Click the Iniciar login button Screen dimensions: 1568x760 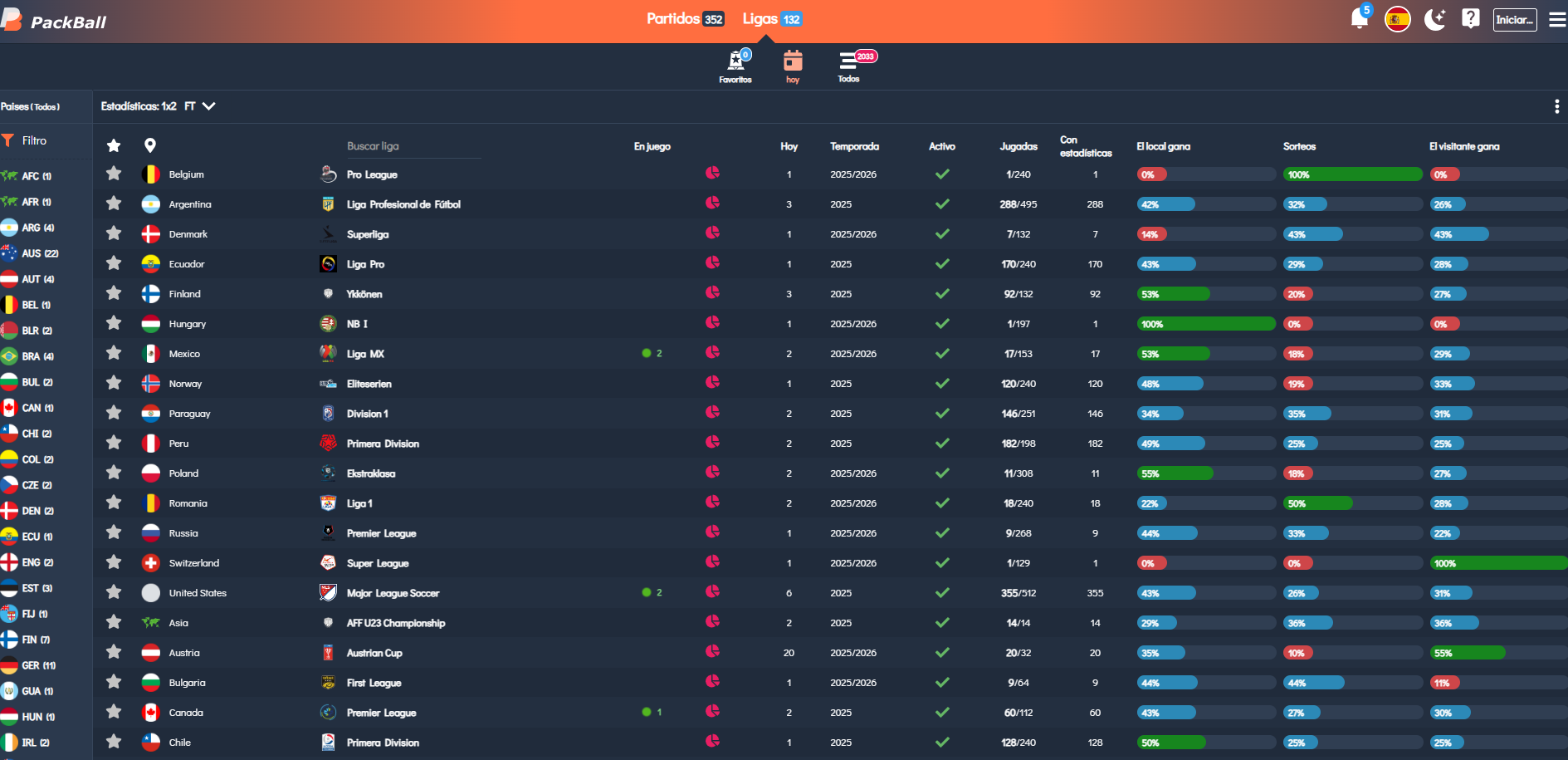click(1515, 19)
